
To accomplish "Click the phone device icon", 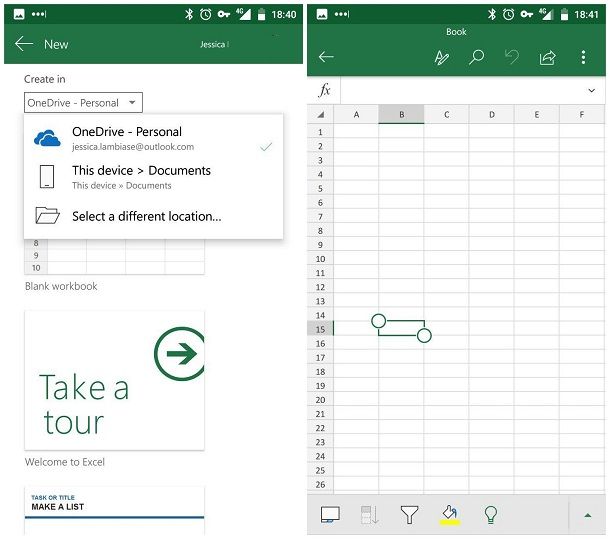I will pos(47,177).
